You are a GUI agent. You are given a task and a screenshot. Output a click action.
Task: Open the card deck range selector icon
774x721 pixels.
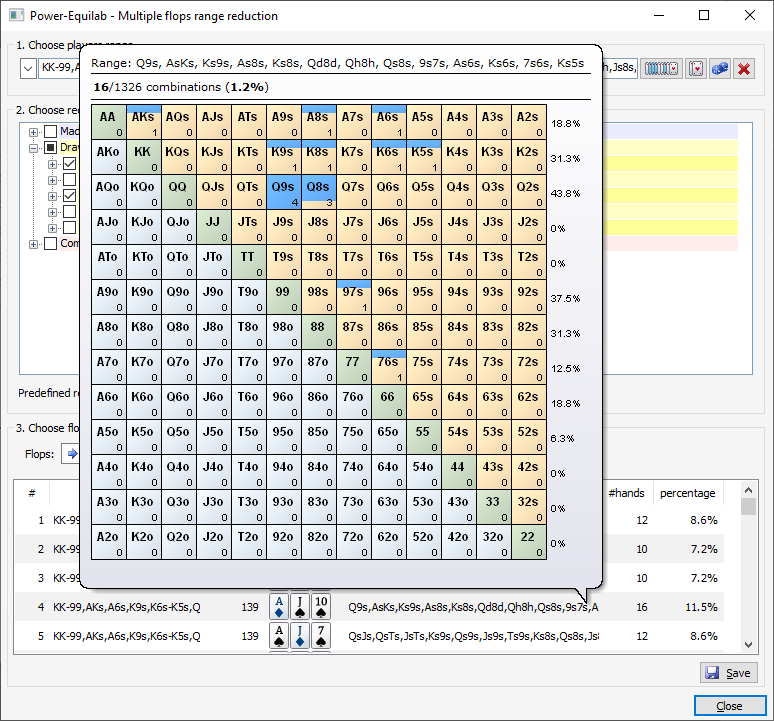coord(661,69)
